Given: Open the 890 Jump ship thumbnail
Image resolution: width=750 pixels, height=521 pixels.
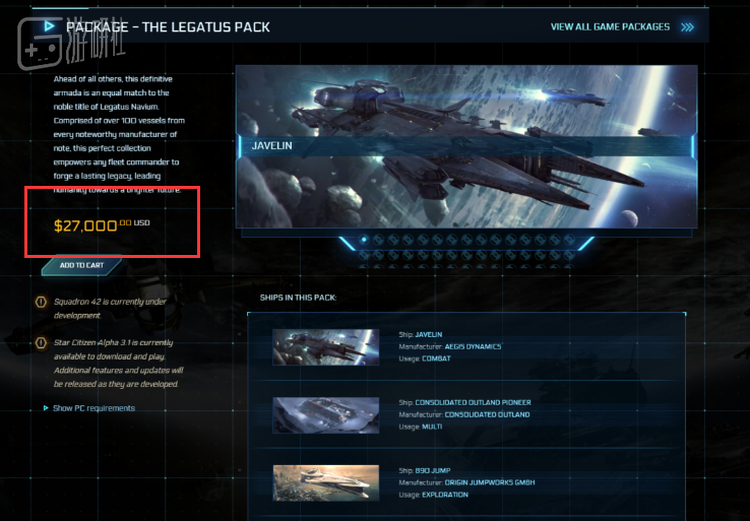Looking at the screenshot, I should click(326, 483).
